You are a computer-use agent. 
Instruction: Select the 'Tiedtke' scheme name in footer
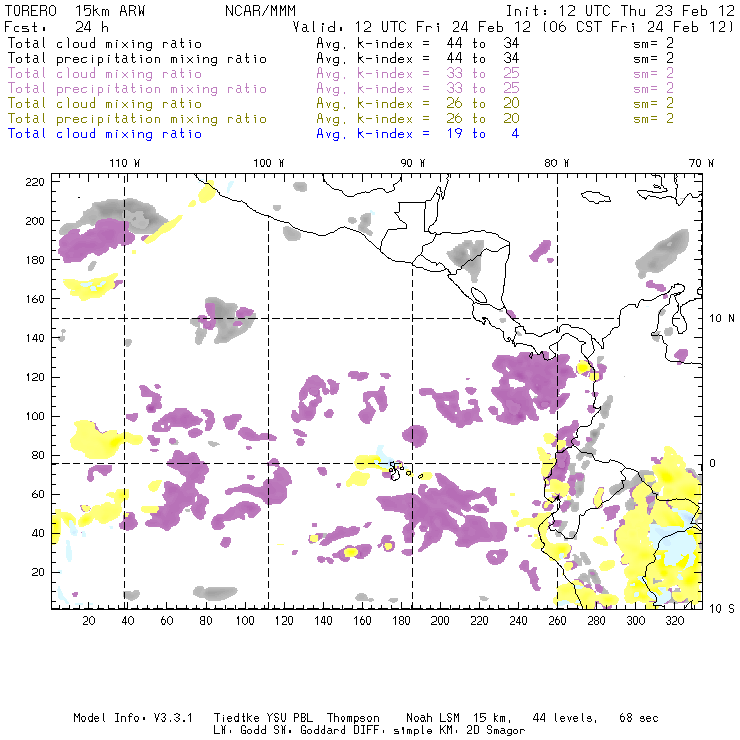[236, 718]
